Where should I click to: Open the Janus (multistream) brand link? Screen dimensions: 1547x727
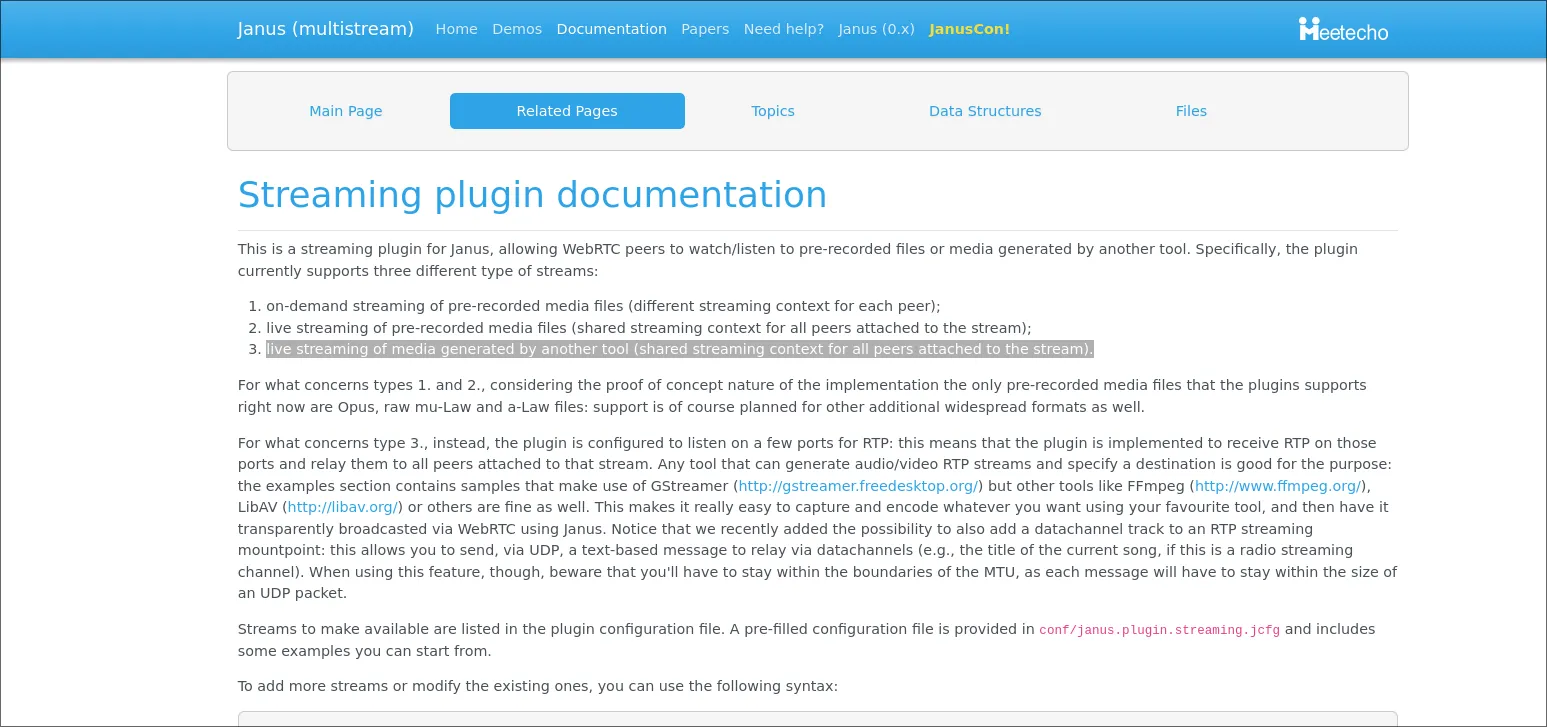click(325, 29)
